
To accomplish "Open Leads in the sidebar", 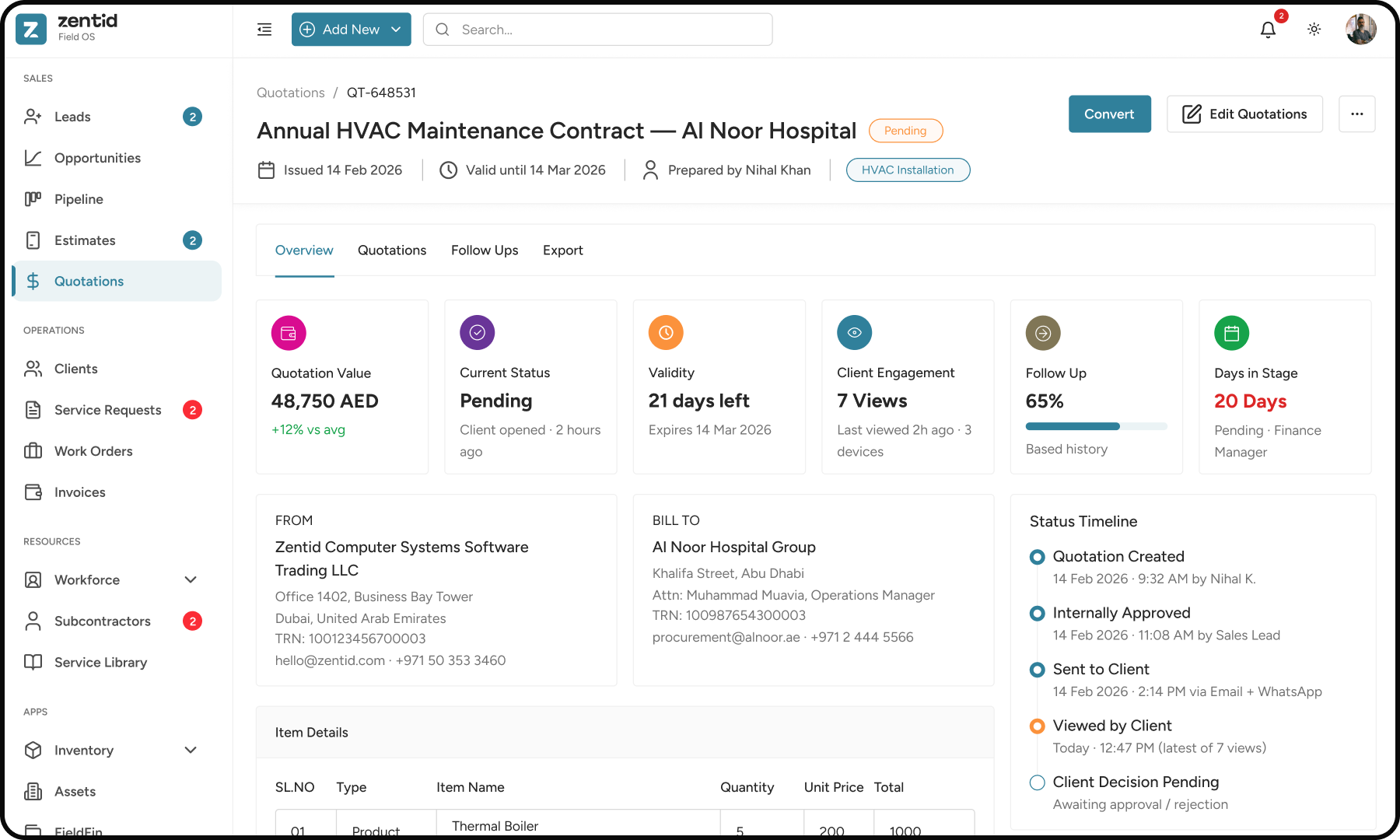I will click(117, 117).
